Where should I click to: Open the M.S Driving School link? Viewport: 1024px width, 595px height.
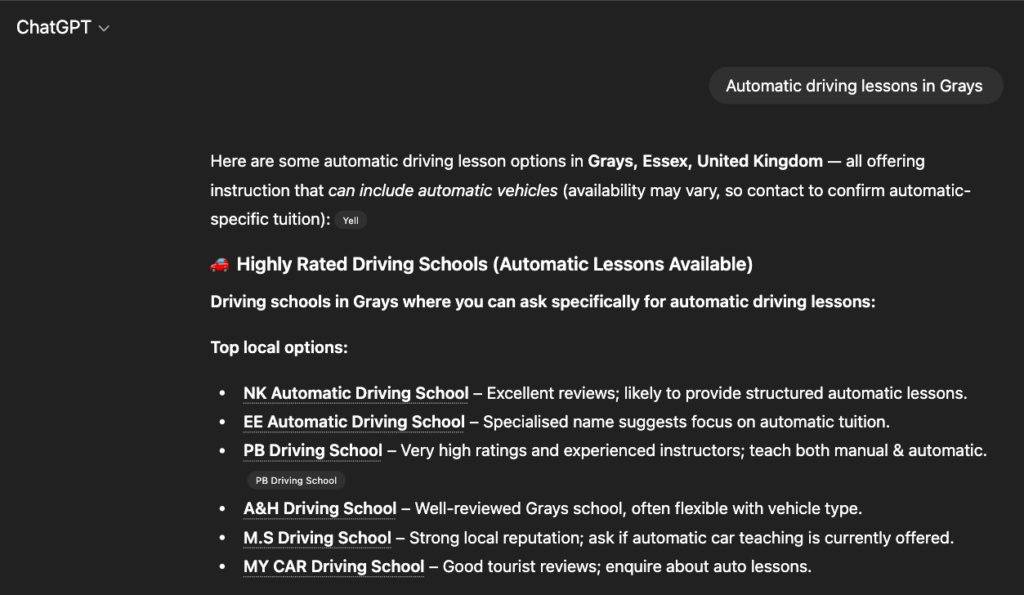tap(317, 538)
